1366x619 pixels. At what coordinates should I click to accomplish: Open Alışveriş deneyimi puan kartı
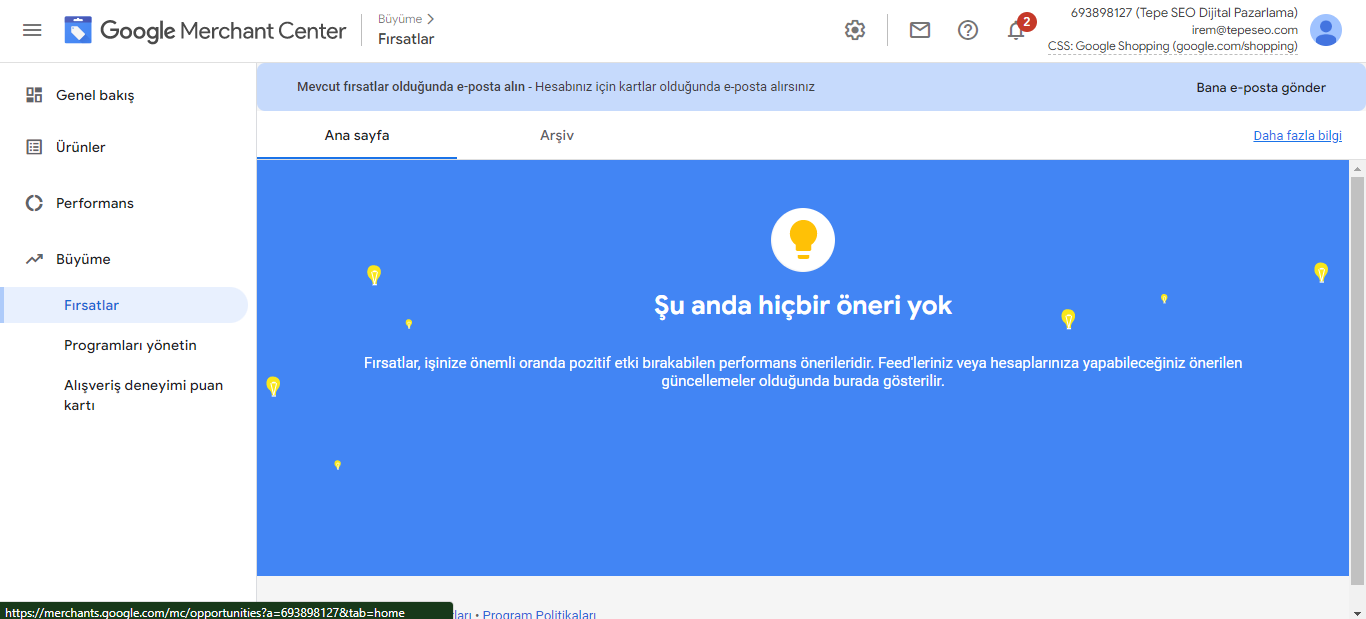tap(143, 395)
